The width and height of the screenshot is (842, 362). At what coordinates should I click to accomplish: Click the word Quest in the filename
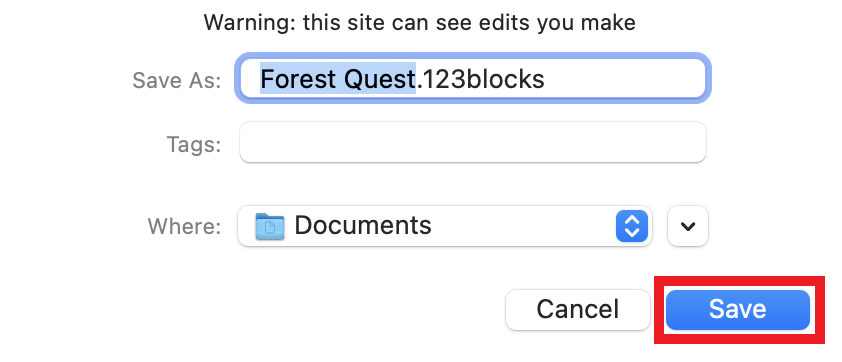click(x=380, y=79)
